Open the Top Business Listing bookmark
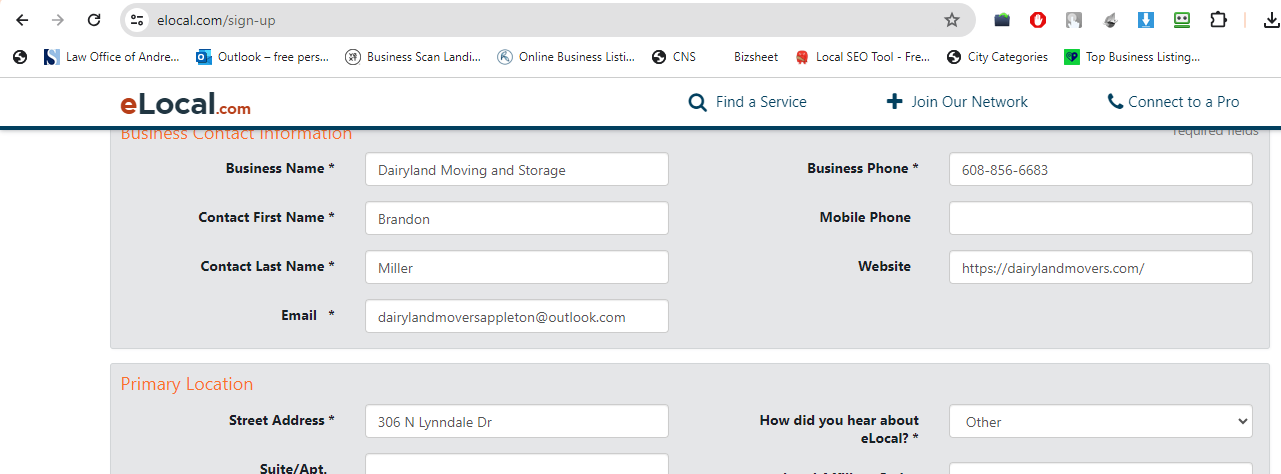Viewport: 1281px width, 474px height. click(1132, 57)
